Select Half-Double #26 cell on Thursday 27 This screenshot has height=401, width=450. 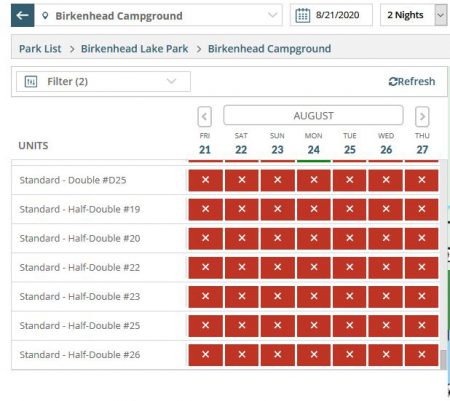[422, 355]
